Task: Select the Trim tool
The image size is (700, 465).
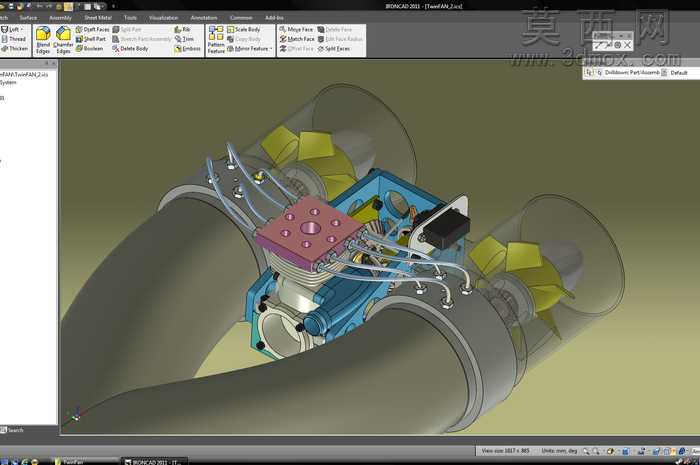Action: [184, 39]
